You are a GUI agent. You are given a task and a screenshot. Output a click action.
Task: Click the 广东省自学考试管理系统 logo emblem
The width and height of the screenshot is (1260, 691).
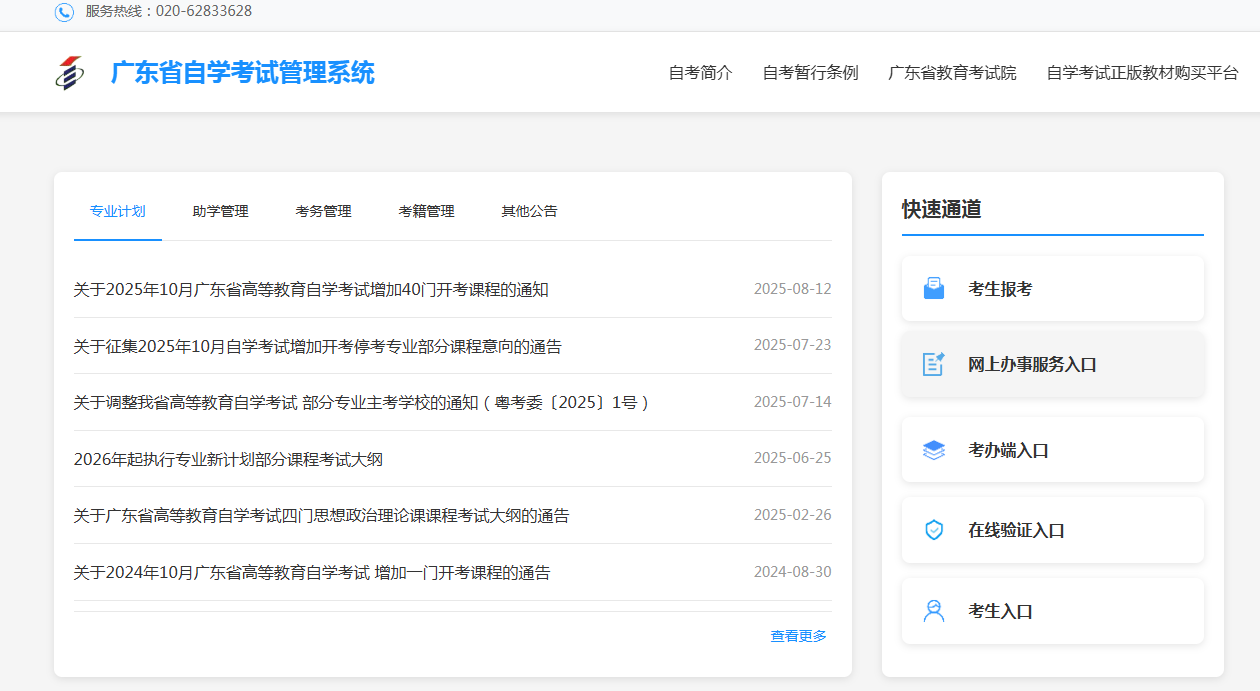70,71
